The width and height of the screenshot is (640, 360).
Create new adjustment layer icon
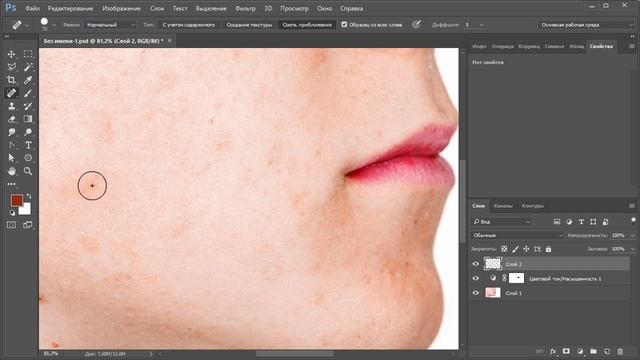coord(580,351)
